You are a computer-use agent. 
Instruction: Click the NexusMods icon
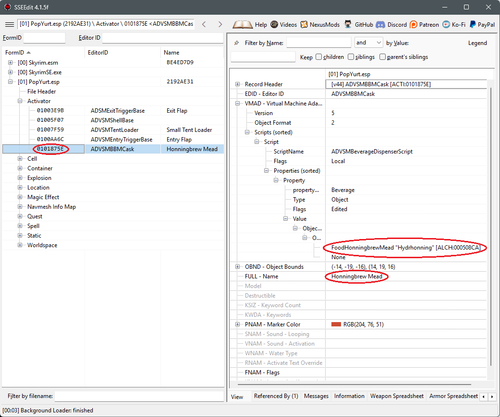coord(304,24)
